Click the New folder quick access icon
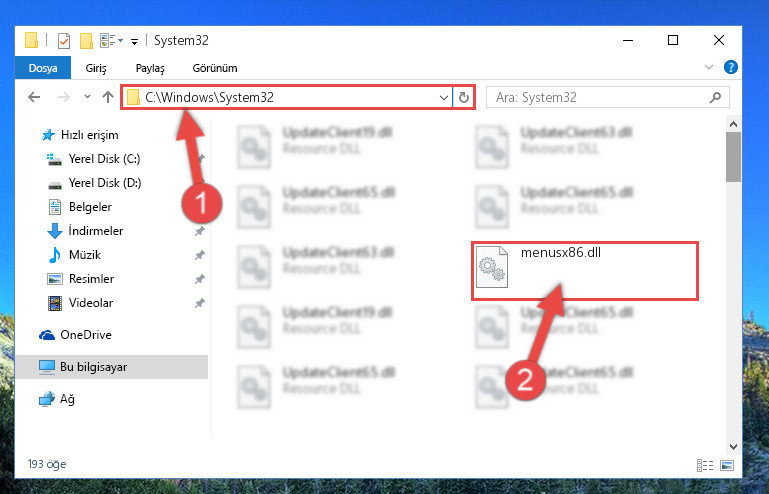 tap(86, 41)
